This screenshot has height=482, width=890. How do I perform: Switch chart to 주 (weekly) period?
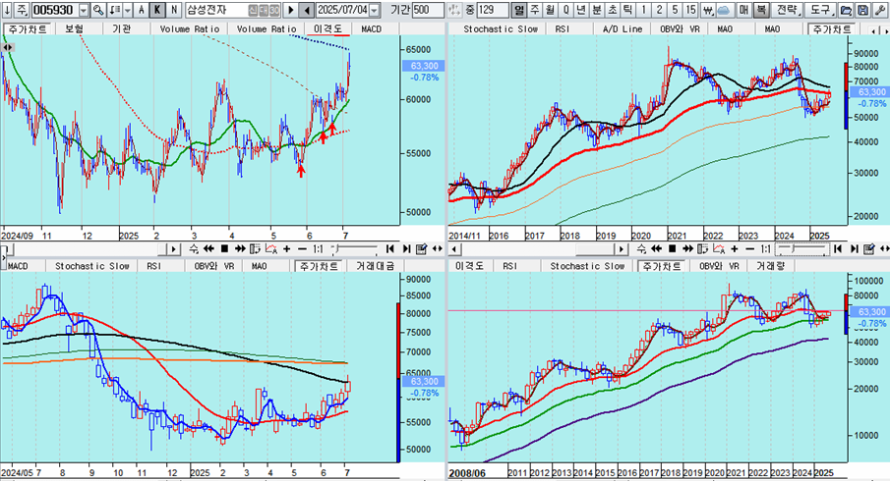tap(535, 9)
